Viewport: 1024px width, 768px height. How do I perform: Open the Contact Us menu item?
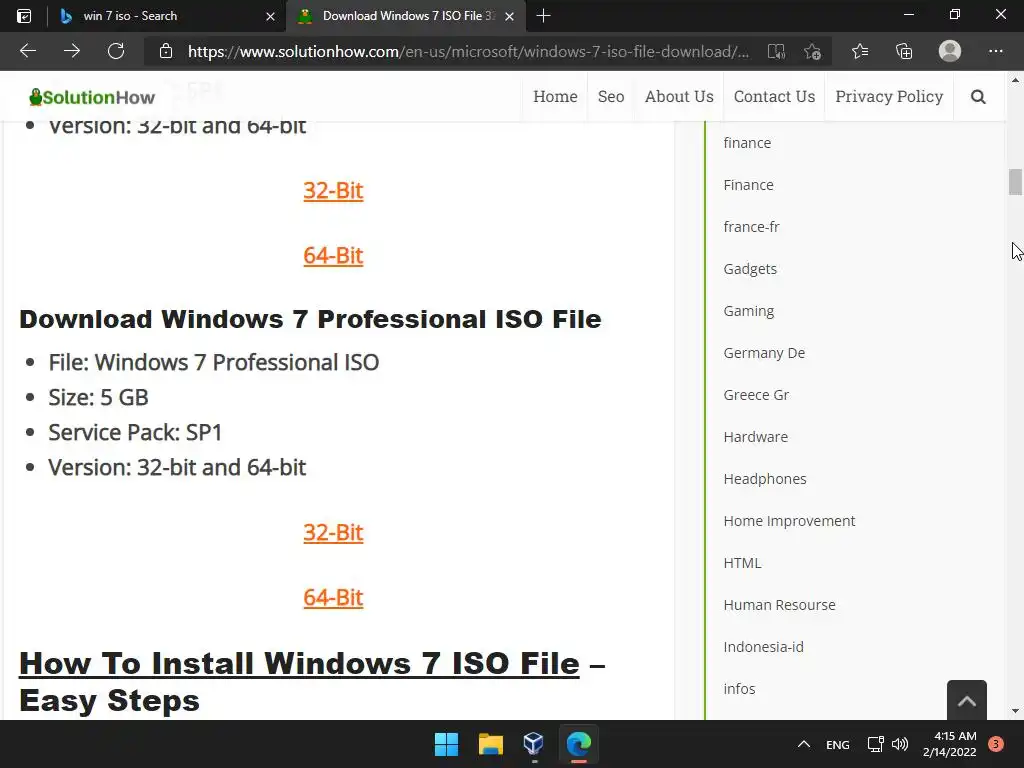coord(775,97)
